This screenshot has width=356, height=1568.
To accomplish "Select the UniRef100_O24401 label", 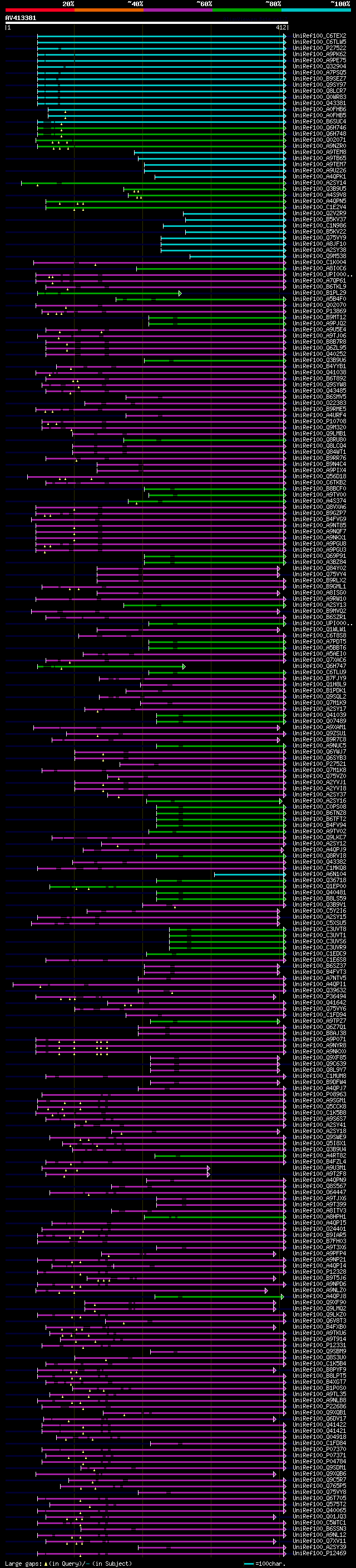I will pyautogui.click(x=319, y=1228).
